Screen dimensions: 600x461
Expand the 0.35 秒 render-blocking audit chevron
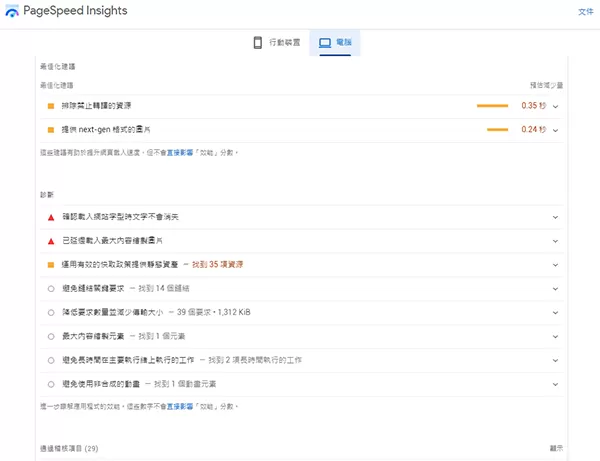pos(555,105)
